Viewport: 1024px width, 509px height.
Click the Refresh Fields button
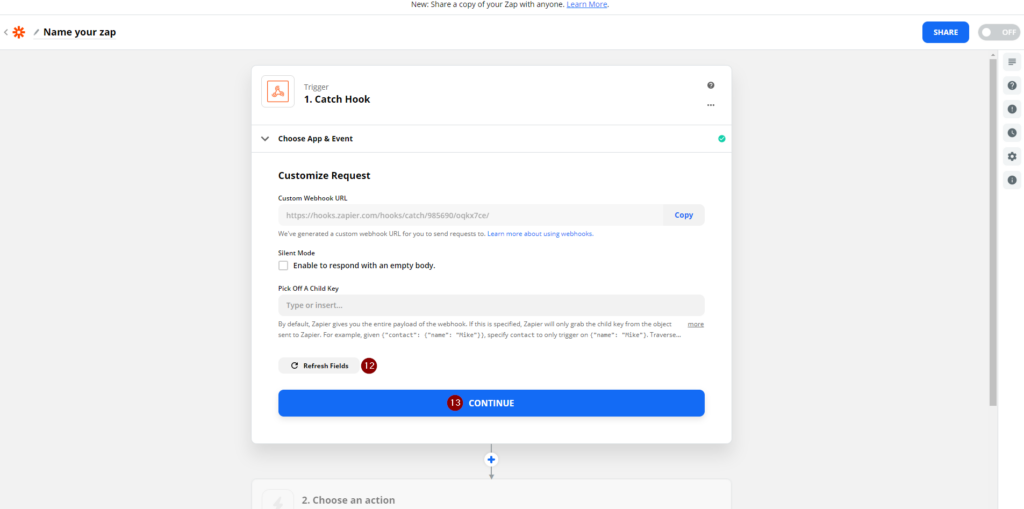(319, 366)
